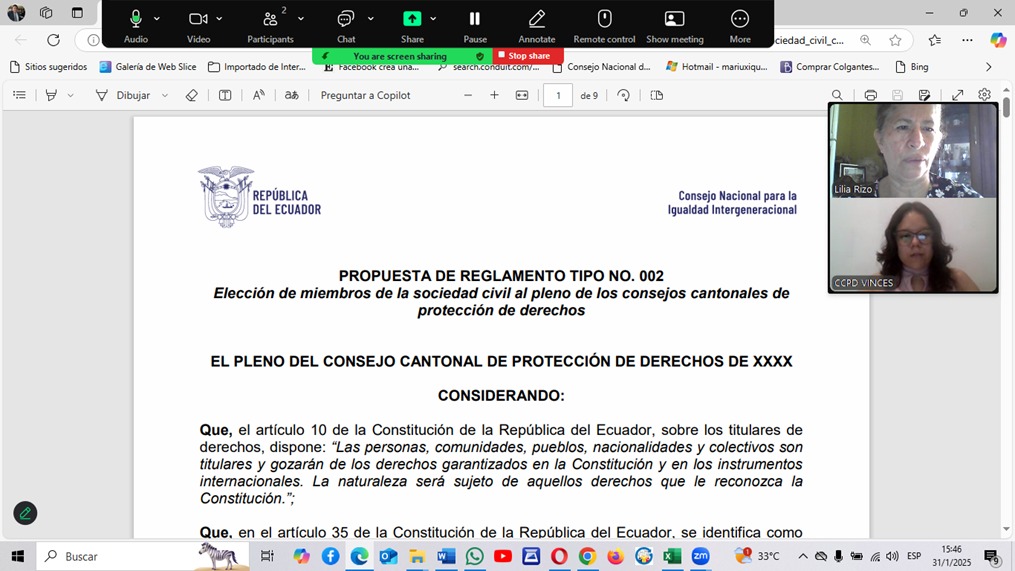The image size is (1015, 571).
Task: Expand the highlight color dropdown
Action: pyautogui.click(x=71, y=95)
